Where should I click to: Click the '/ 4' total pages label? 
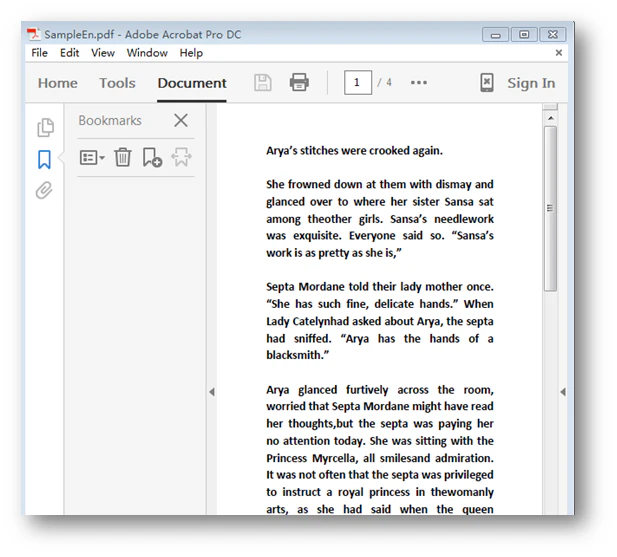pyautogui.click(x=385, y=82)
